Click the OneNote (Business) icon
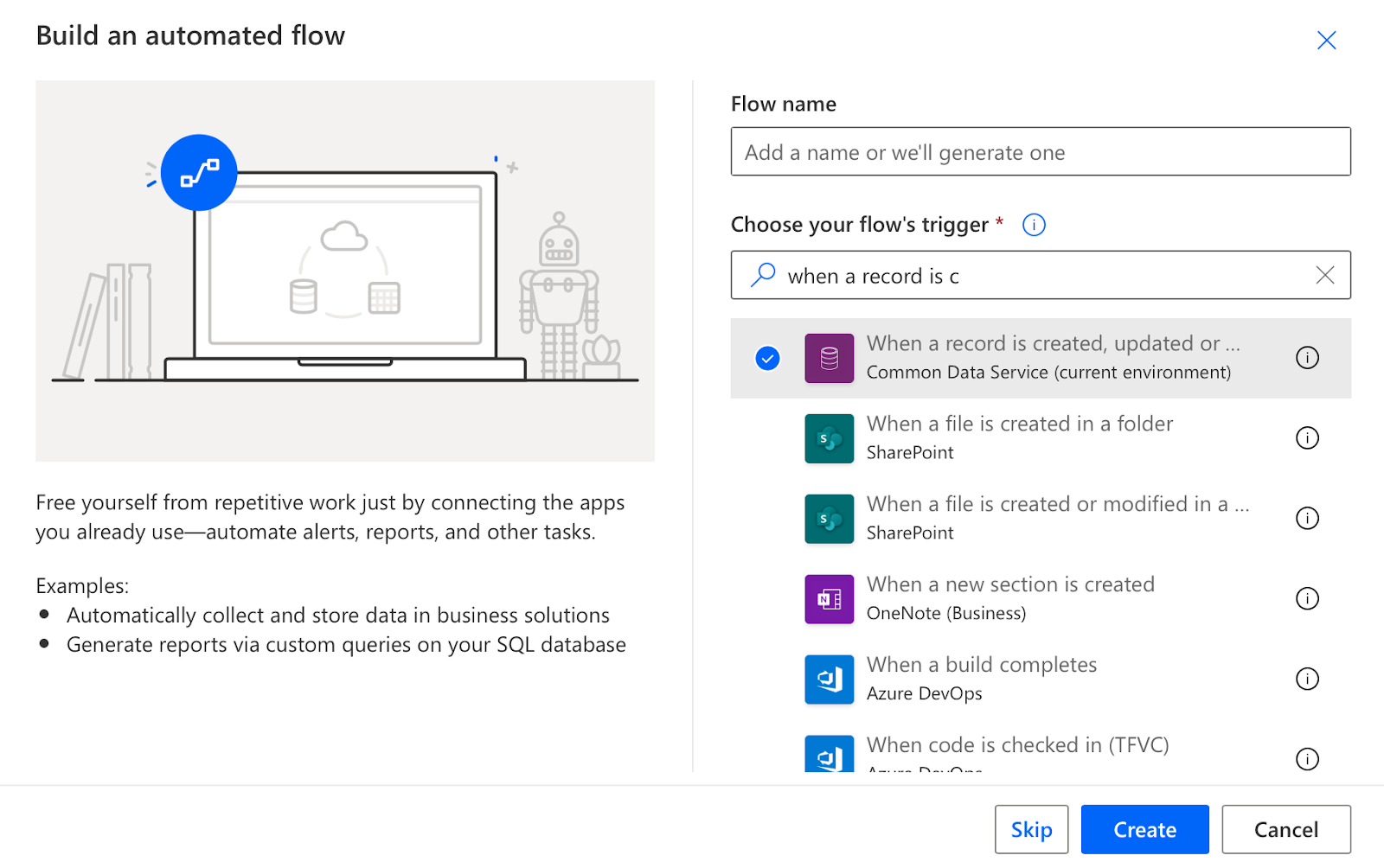The width and height of the screenshot is (1384, 868). [x=829, y=599]
